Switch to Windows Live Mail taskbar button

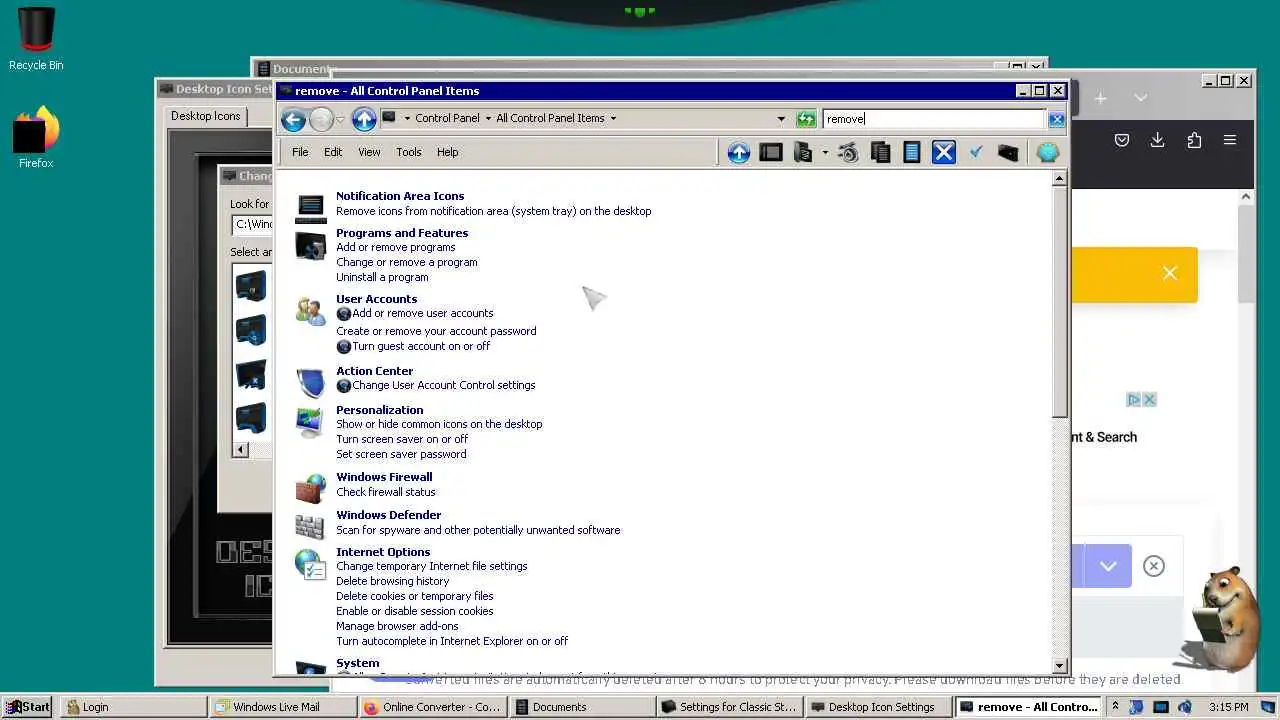283,707
